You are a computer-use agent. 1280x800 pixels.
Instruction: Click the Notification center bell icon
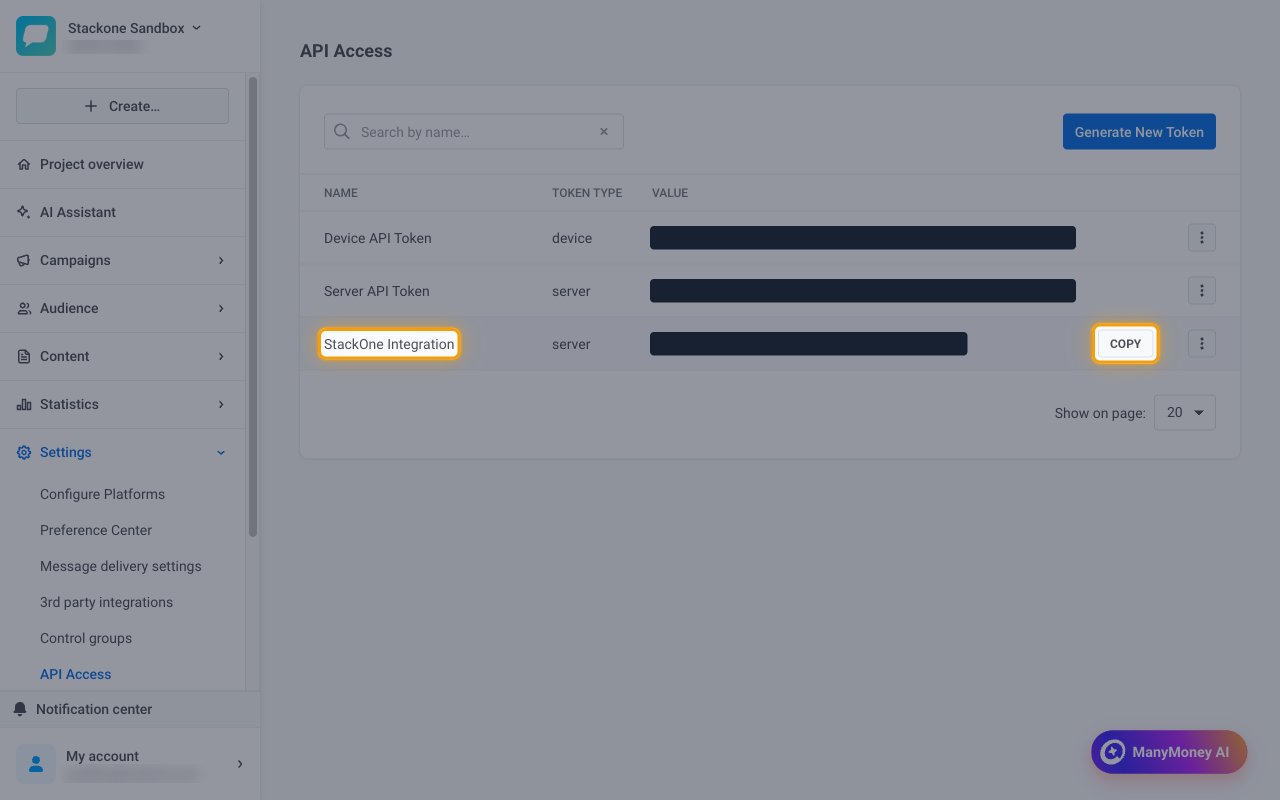point(20,709)
